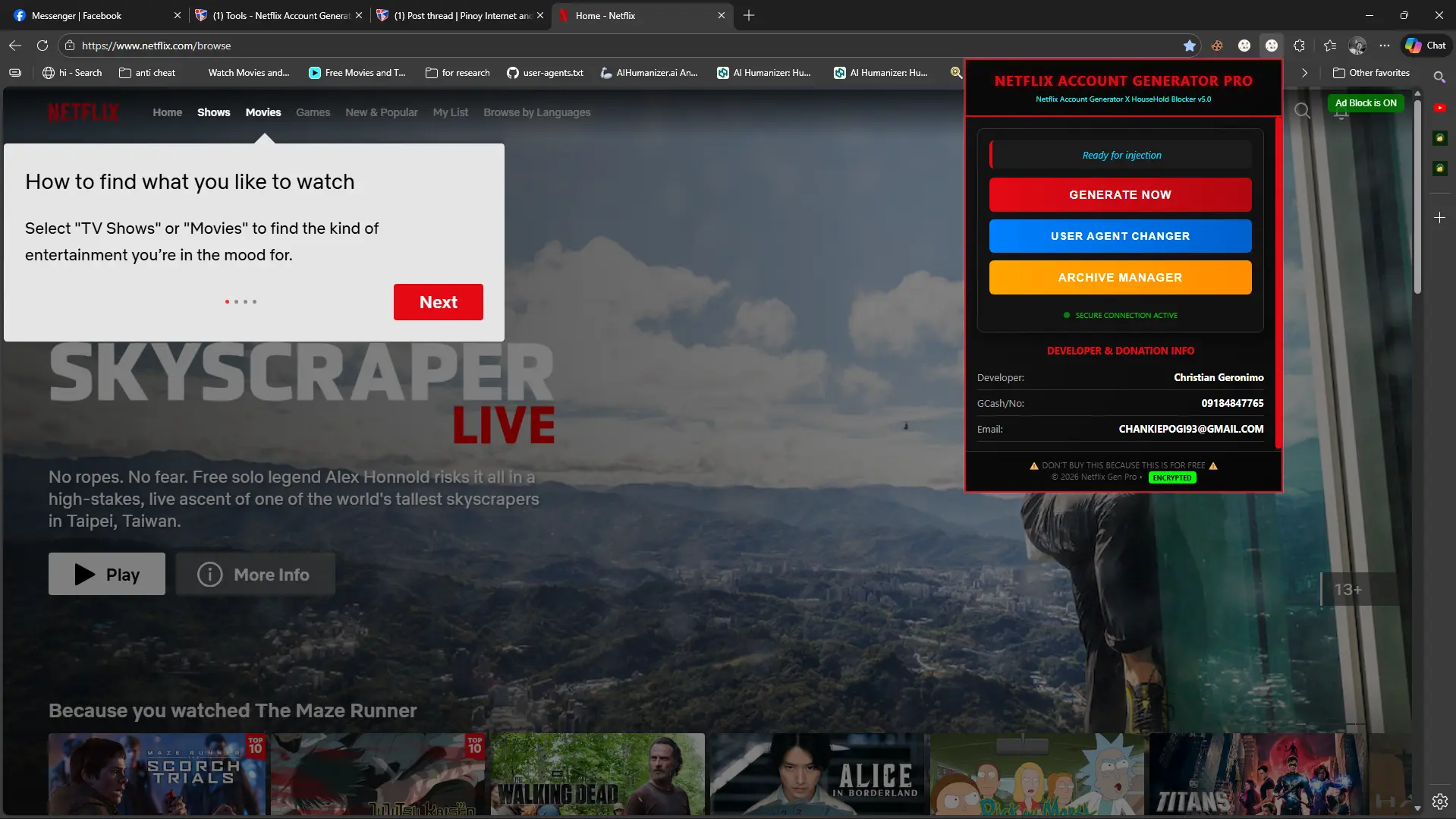
Task: Open the Titans thumbnail
Action: coord(1257,774)
